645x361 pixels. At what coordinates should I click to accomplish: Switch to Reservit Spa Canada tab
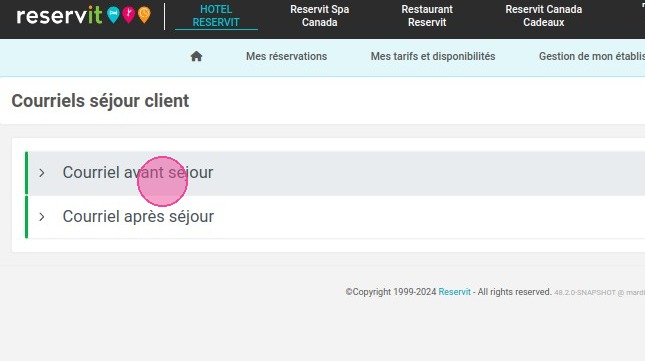(320, 16)
